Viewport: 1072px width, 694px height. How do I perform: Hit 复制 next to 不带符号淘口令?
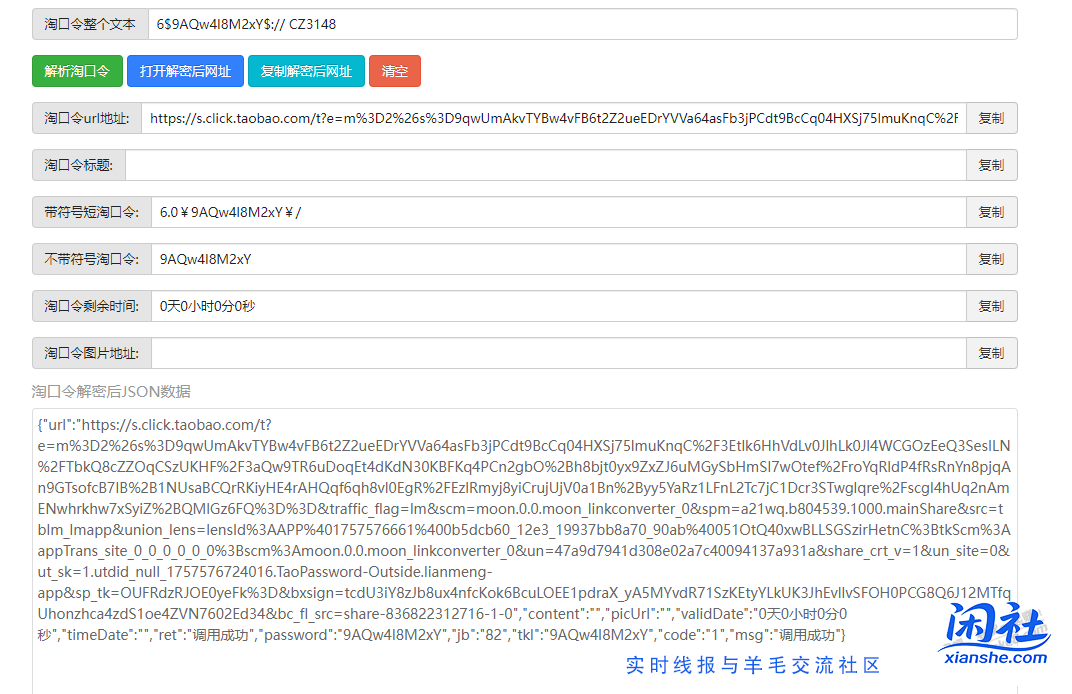(991, 259)
